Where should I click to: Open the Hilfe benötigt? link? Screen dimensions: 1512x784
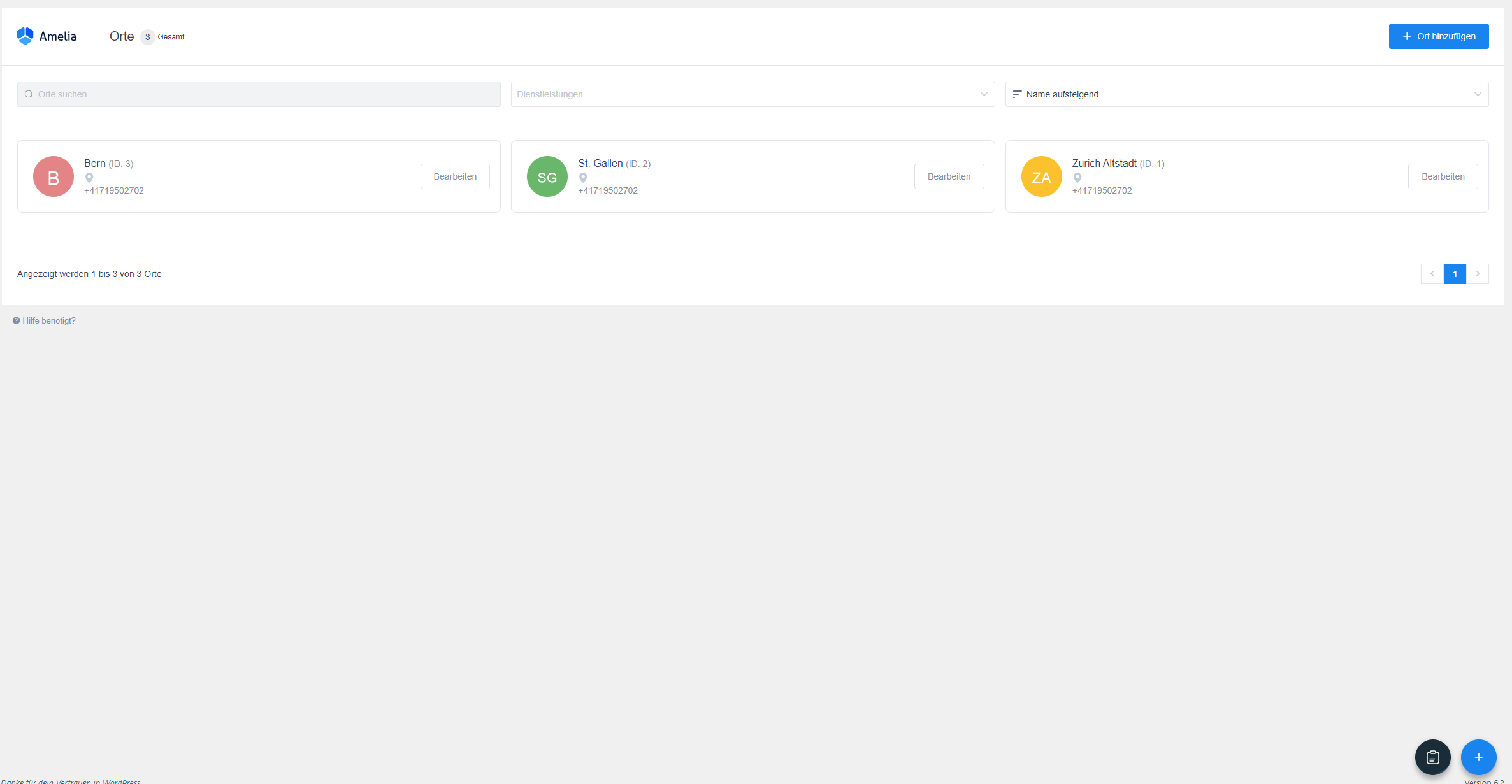[48, 321]
